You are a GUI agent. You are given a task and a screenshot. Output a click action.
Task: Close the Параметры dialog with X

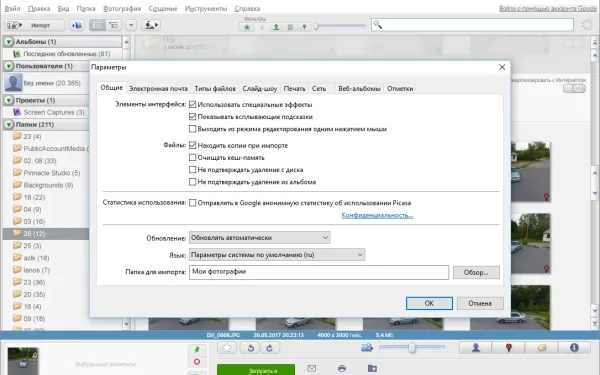point(502,67)
